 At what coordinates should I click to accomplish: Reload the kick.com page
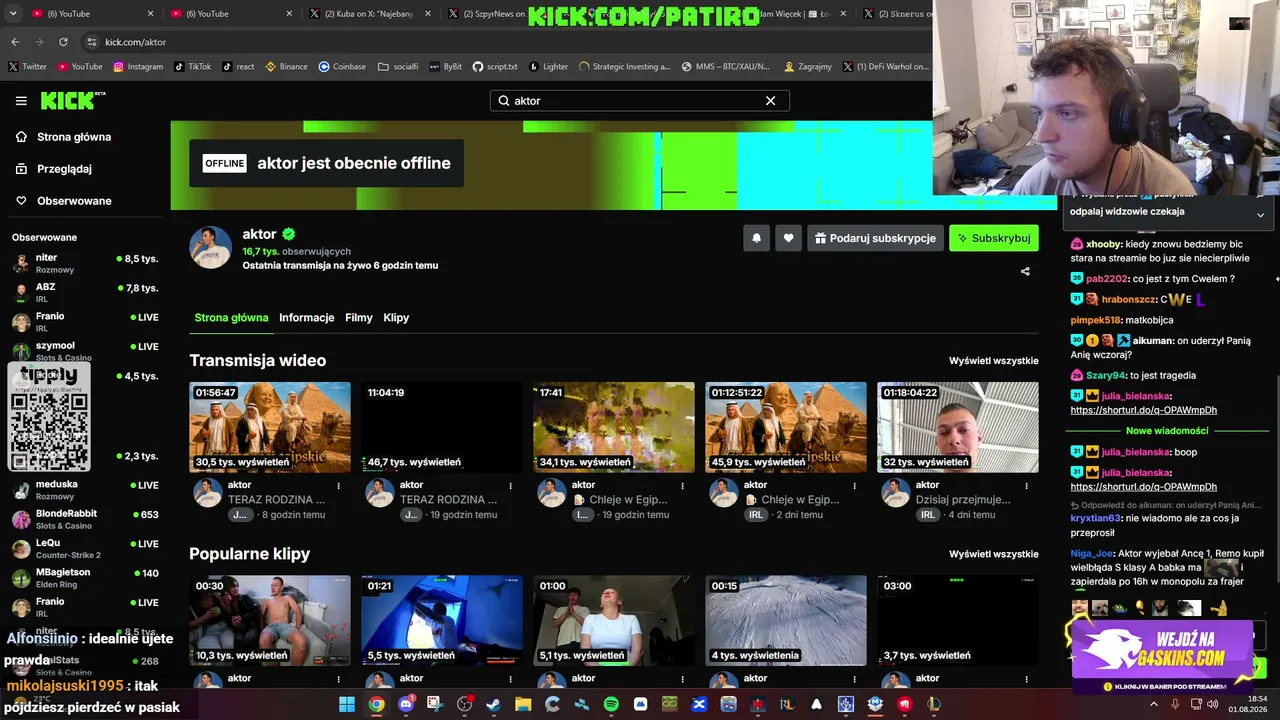pos(63,42)
